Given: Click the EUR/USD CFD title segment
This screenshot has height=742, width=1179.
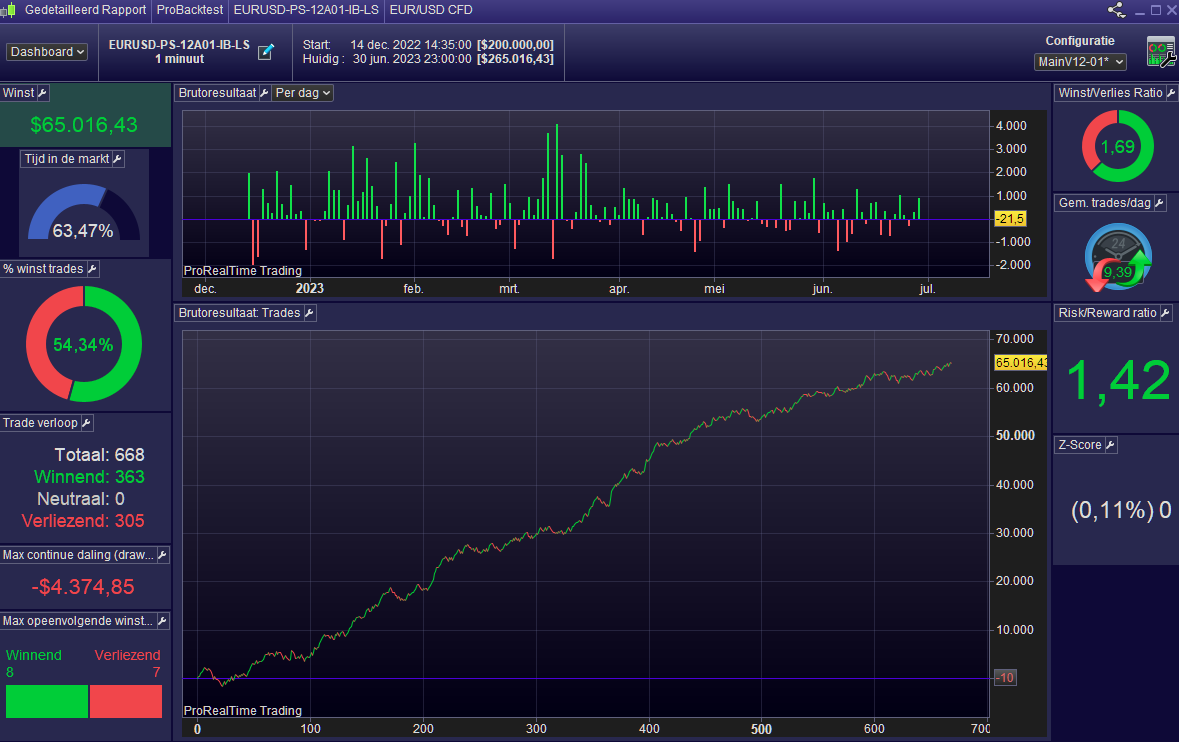Looking at the screenshot, I should [x=431, y=10].
